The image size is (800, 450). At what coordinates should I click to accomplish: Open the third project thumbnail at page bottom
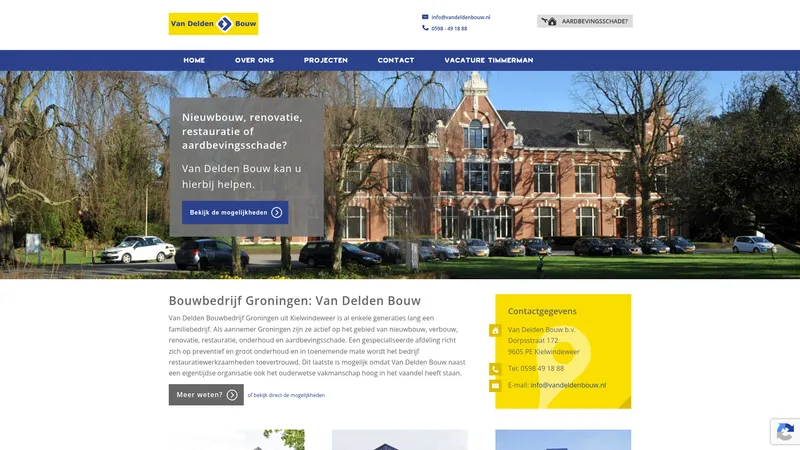(563, 440)
